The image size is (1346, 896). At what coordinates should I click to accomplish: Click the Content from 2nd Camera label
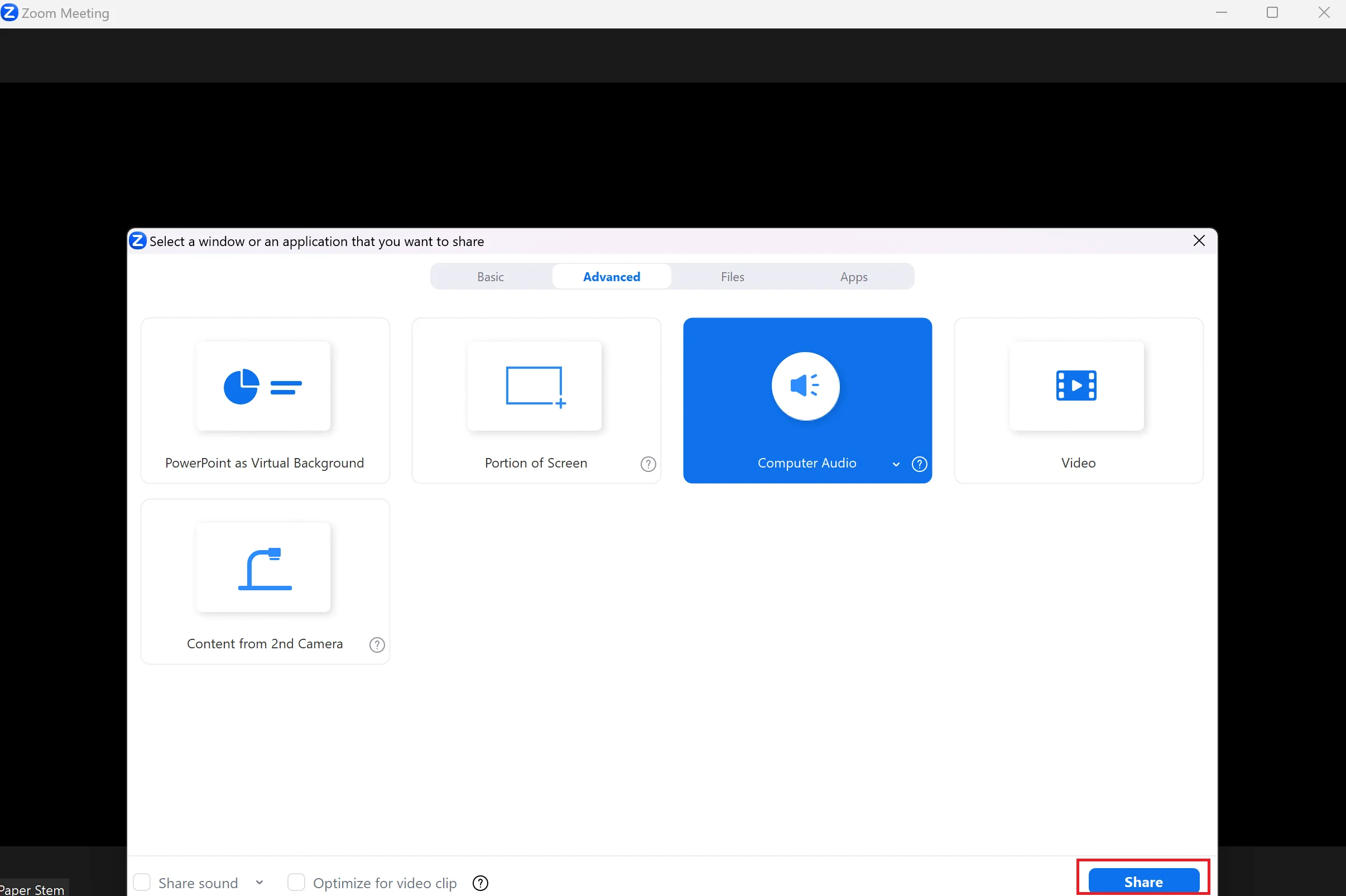[265, 644]
